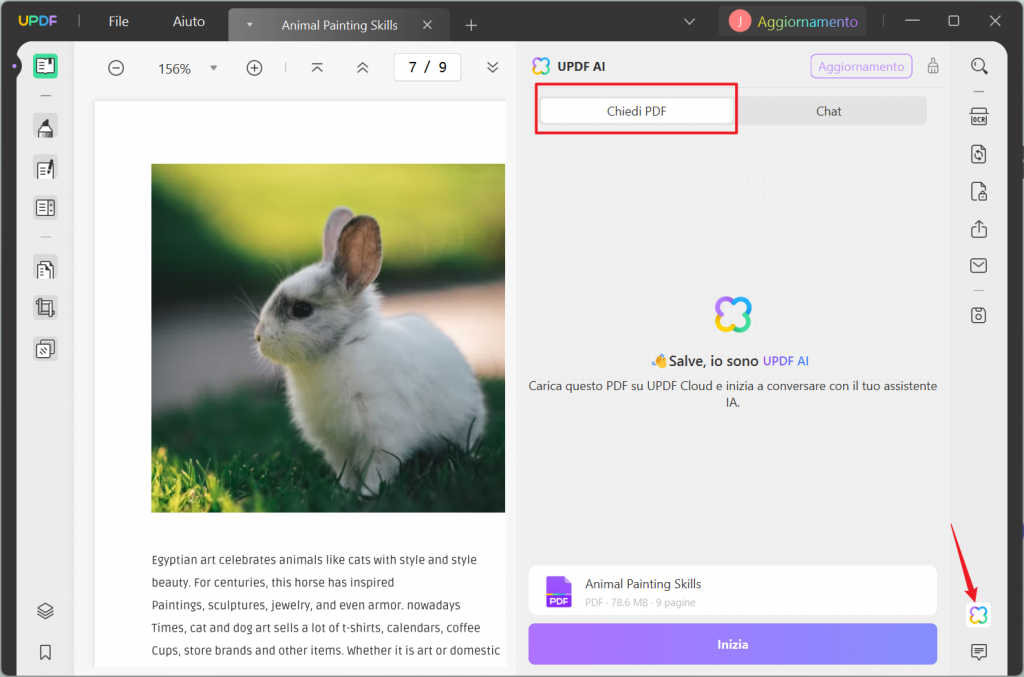This screenshot has height=677, width=1024.
Task: Send the file by email icon
Action: (978, 265)
